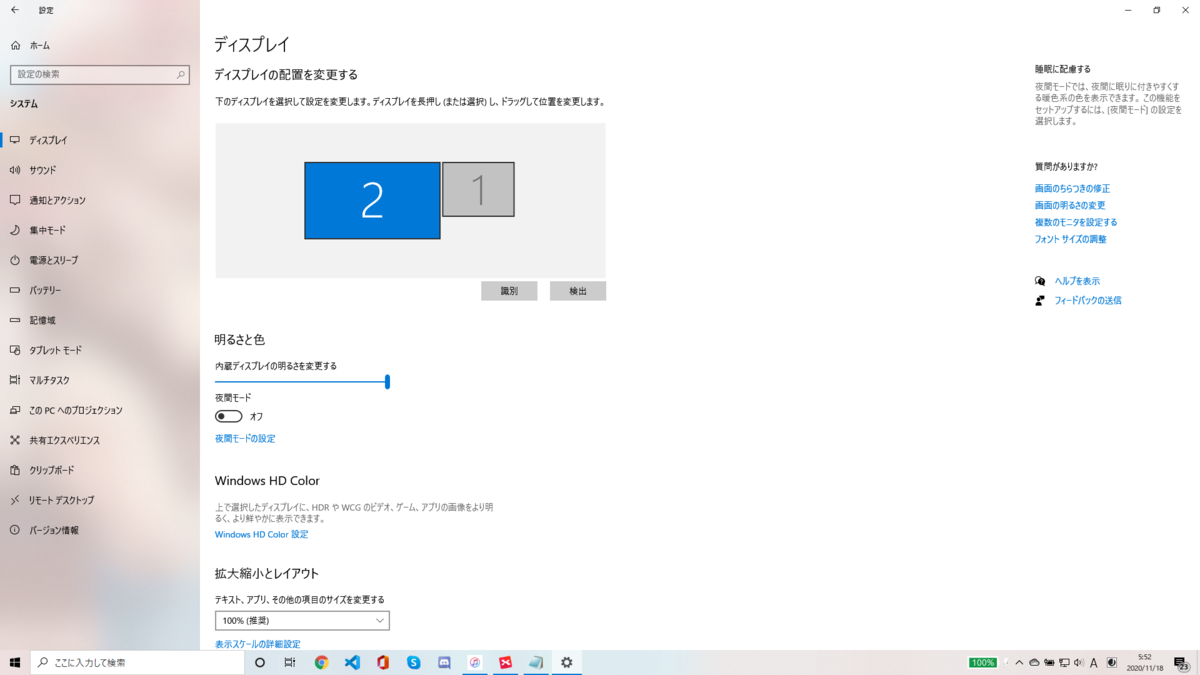1200x675 pixels.
Task: Launch Discord from the taskbar
Action: pyautogui.click(x=444, y=662)
